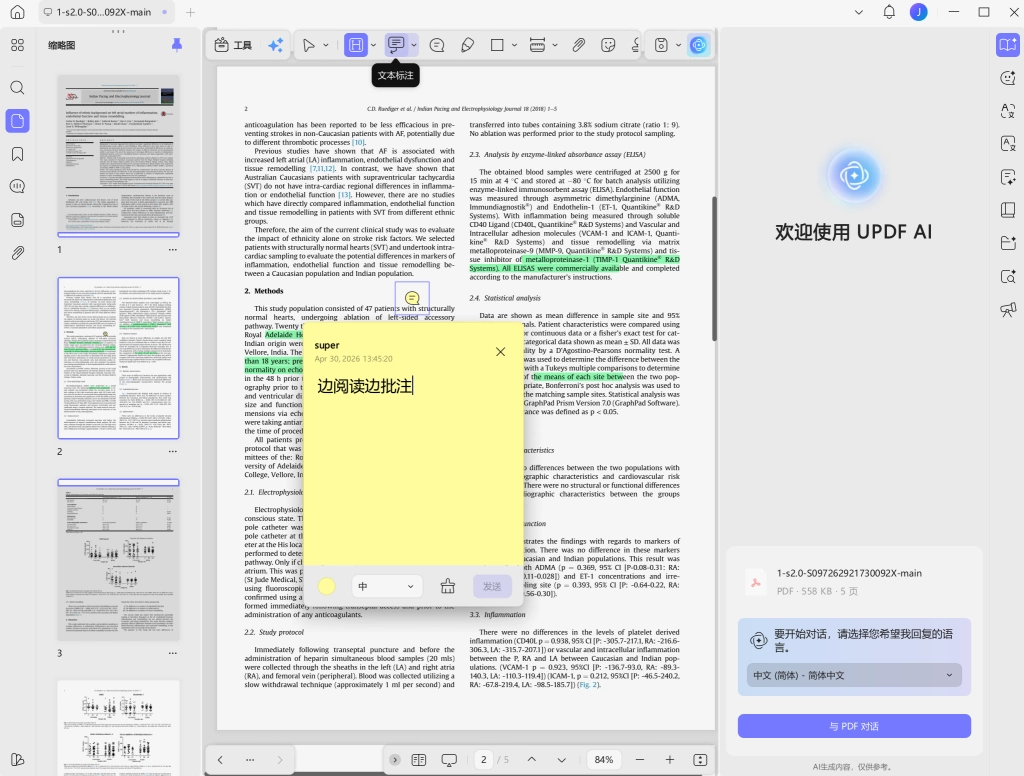Close the yellow sticky note popup
The image size is (1024, 776).
(500, 351)
